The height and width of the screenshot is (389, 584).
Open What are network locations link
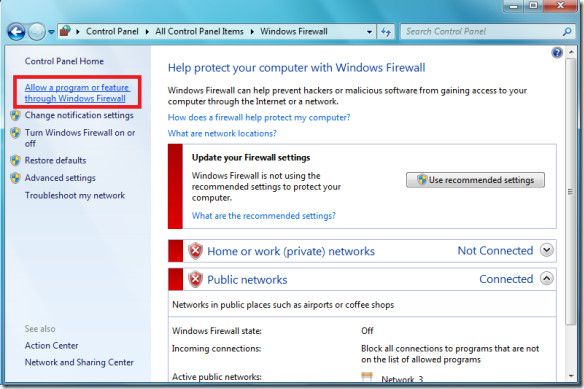pyautogui.click(x=222, y=133)
